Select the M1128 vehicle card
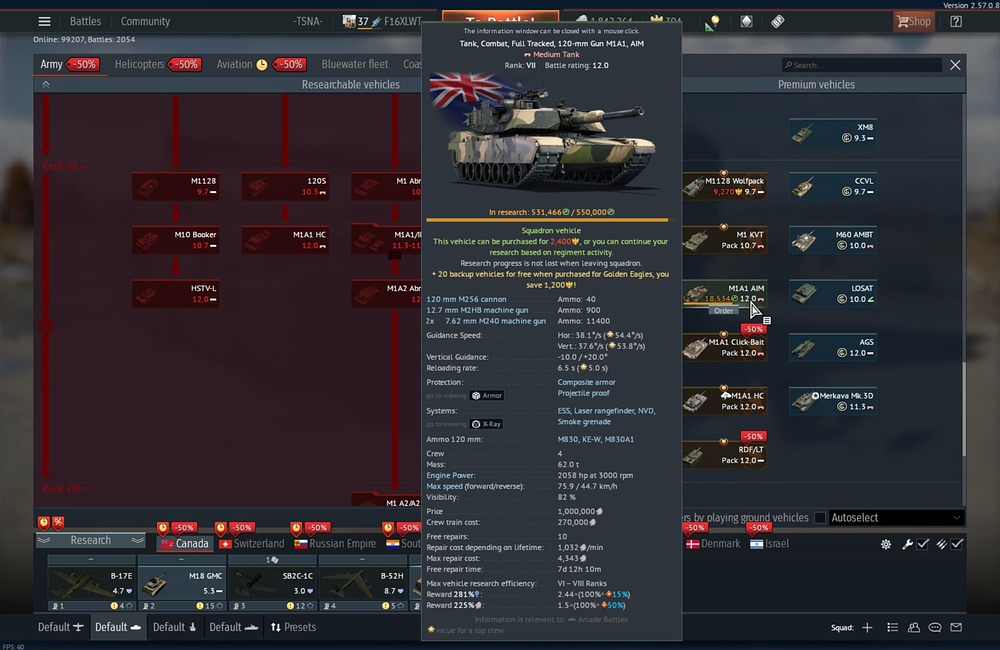This screenshot has height=650, width=1000. coord(176,186)
